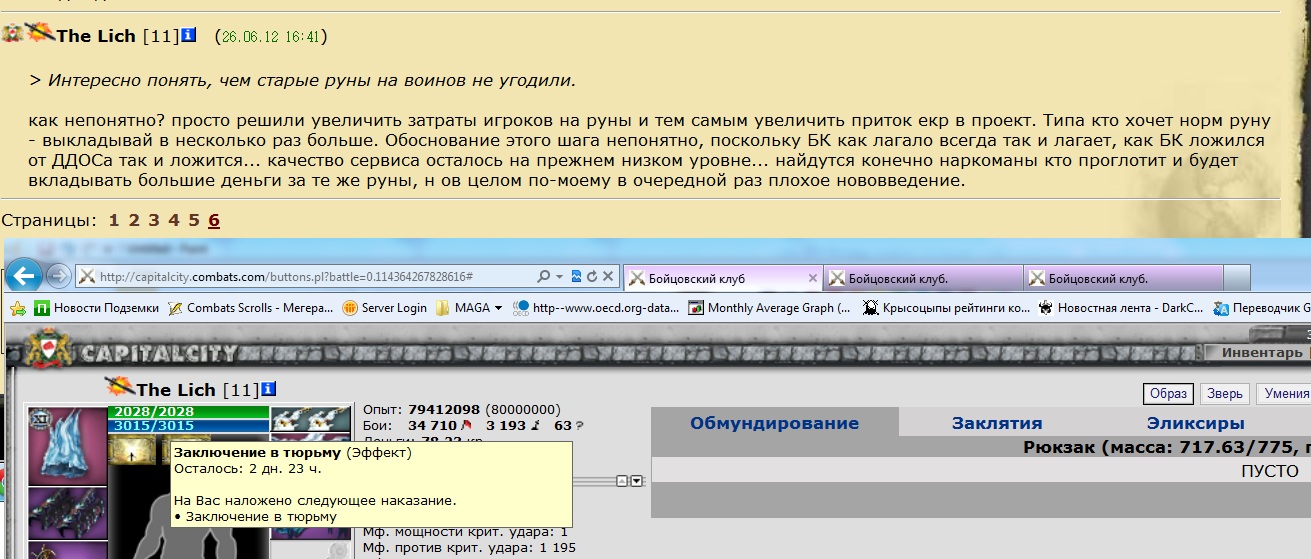Click the red wins flag icon next to 34 710
The width and height of the screenshot is (1311, 559).
pos(465,426)
